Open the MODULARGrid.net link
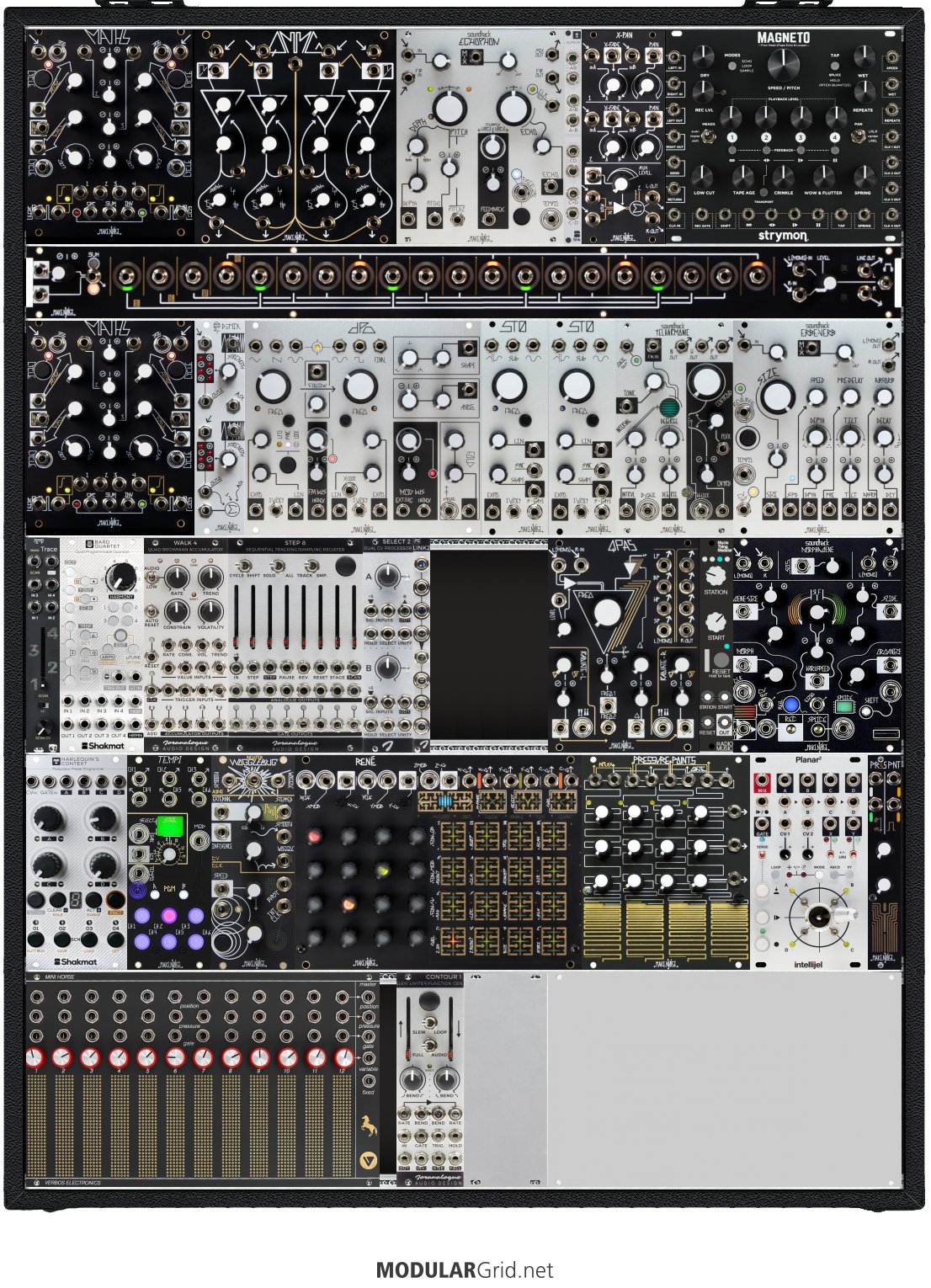Viewport: 931px width, 1288px height. click(465, 1269)
